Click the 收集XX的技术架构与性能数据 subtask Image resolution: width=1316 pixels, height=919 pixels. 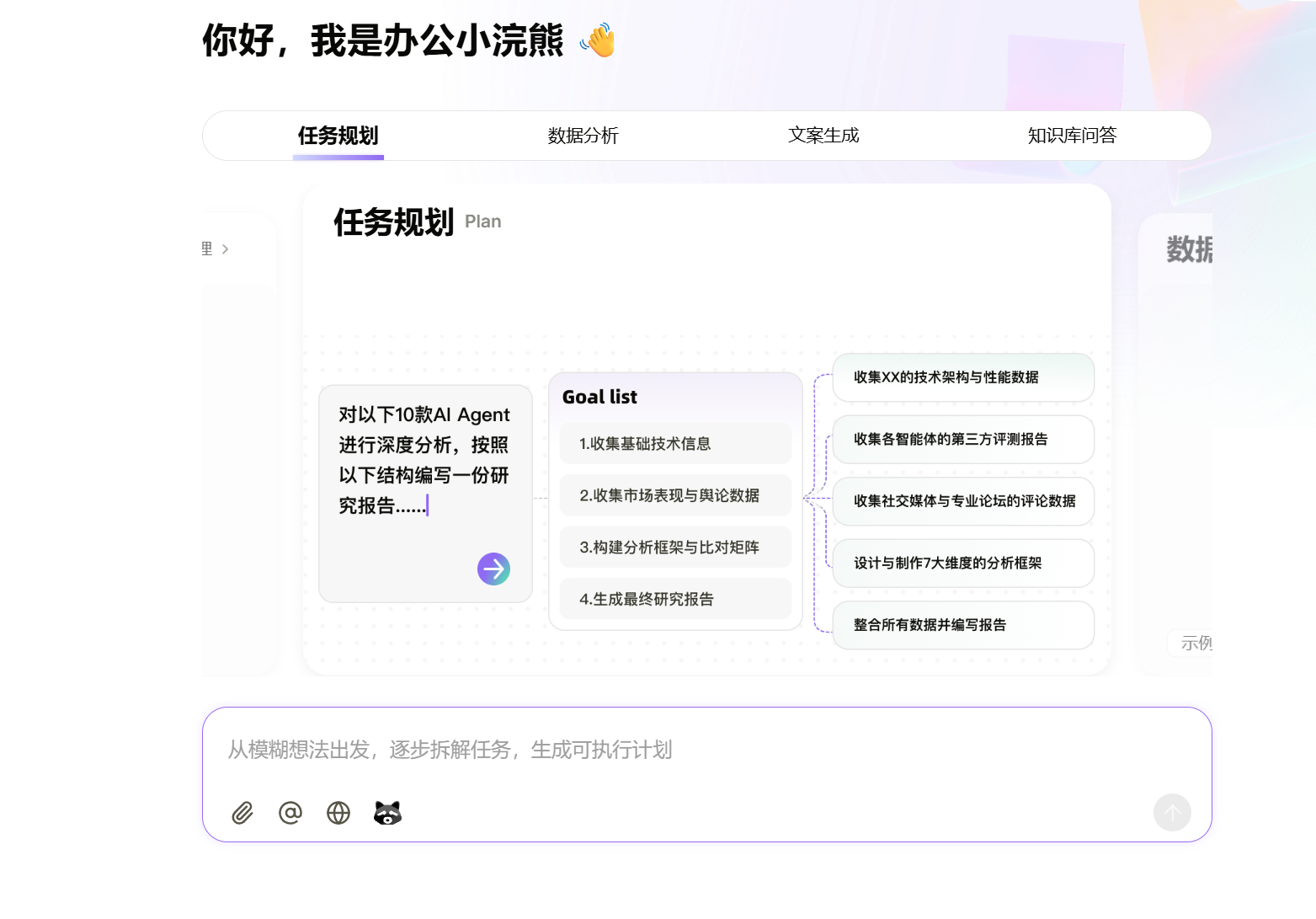tap(962, 377)
